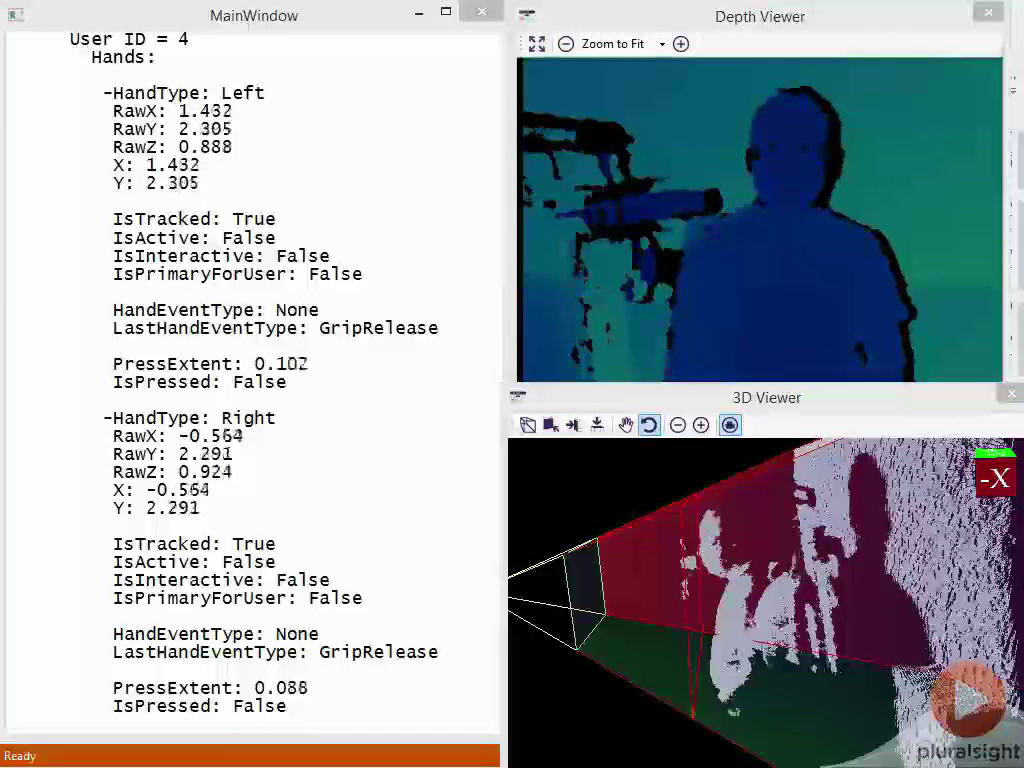1024x768 pixels.
Task: Click the 'Hands:' heading text
Action: pos(123,57)
